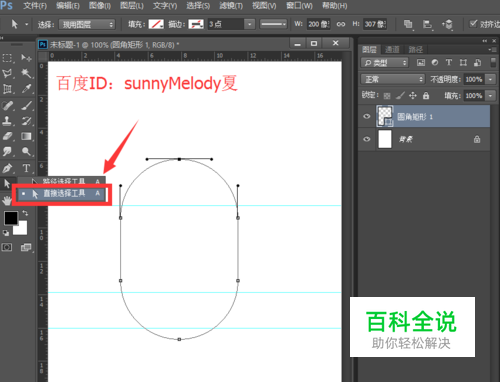Select the Brush tool
Screen dimensions: 500x382
[26, 106]
